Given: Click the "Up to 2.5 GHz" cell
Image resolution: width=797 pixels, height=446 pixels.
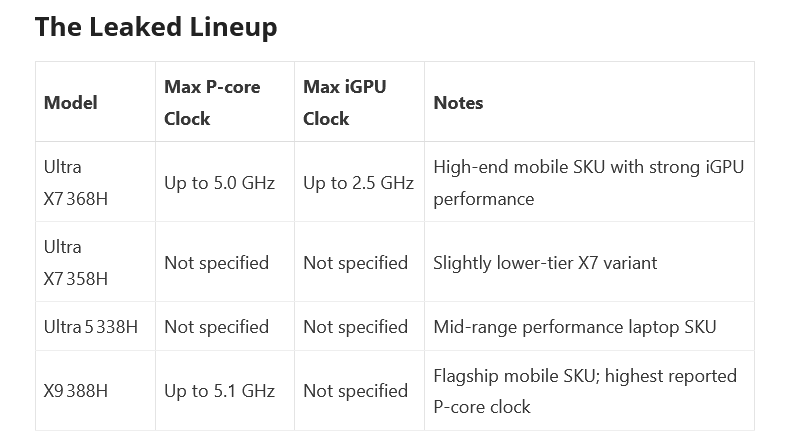Looking at the screenshot, I should [x=358, y=183].
